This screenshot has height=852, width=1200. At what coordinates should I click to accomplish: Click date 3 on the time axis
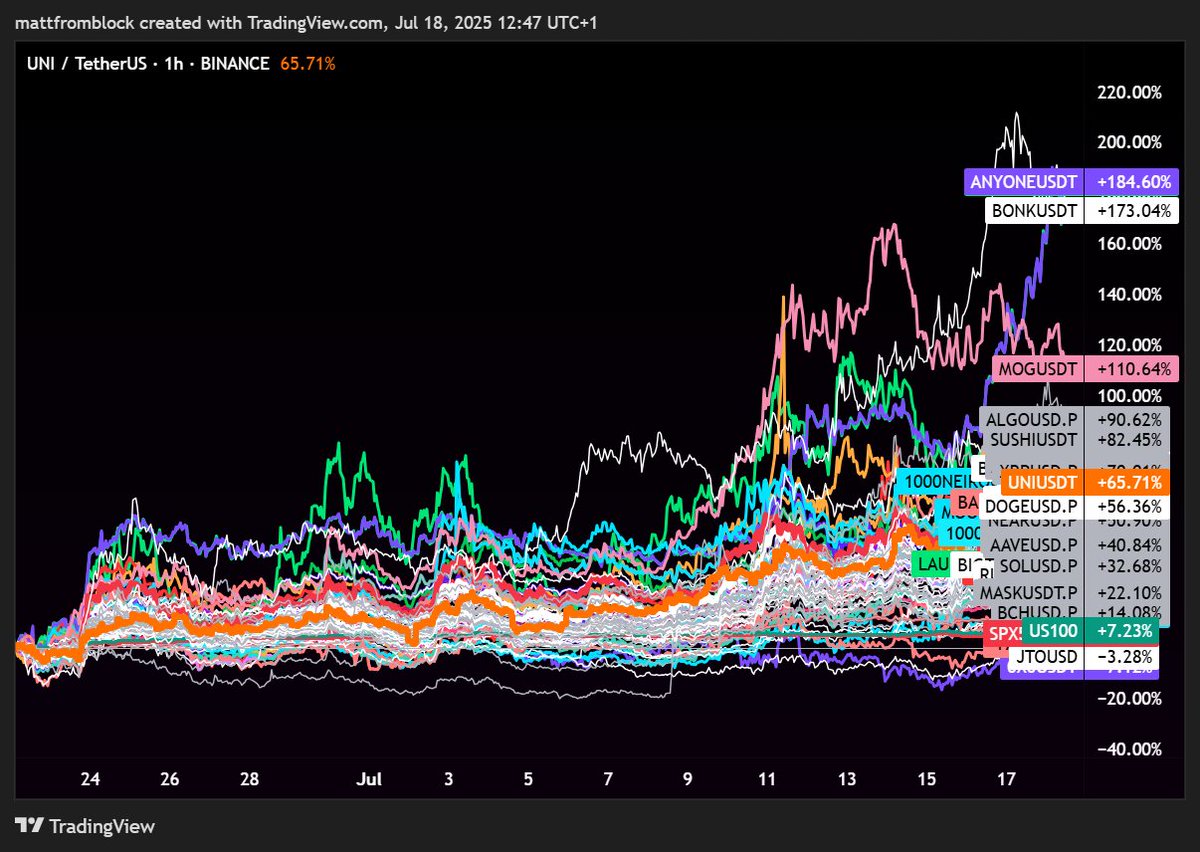pyautogui.click(x=449, y=779)
